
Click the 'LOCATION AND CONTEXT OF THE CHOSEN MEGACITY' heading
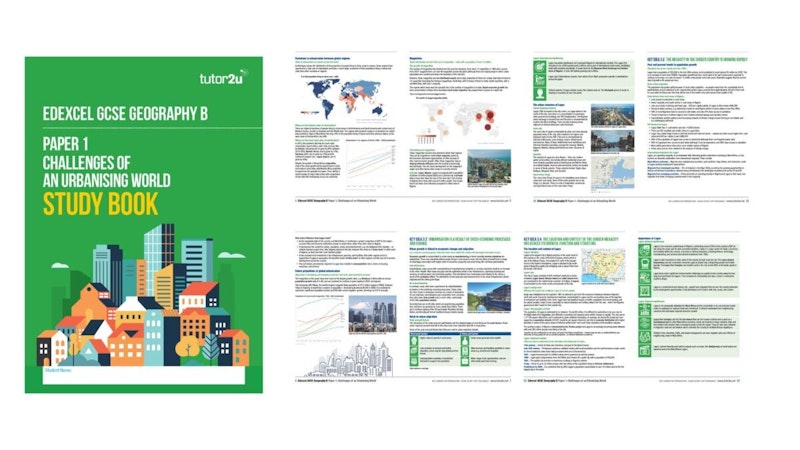pos(571,241)
